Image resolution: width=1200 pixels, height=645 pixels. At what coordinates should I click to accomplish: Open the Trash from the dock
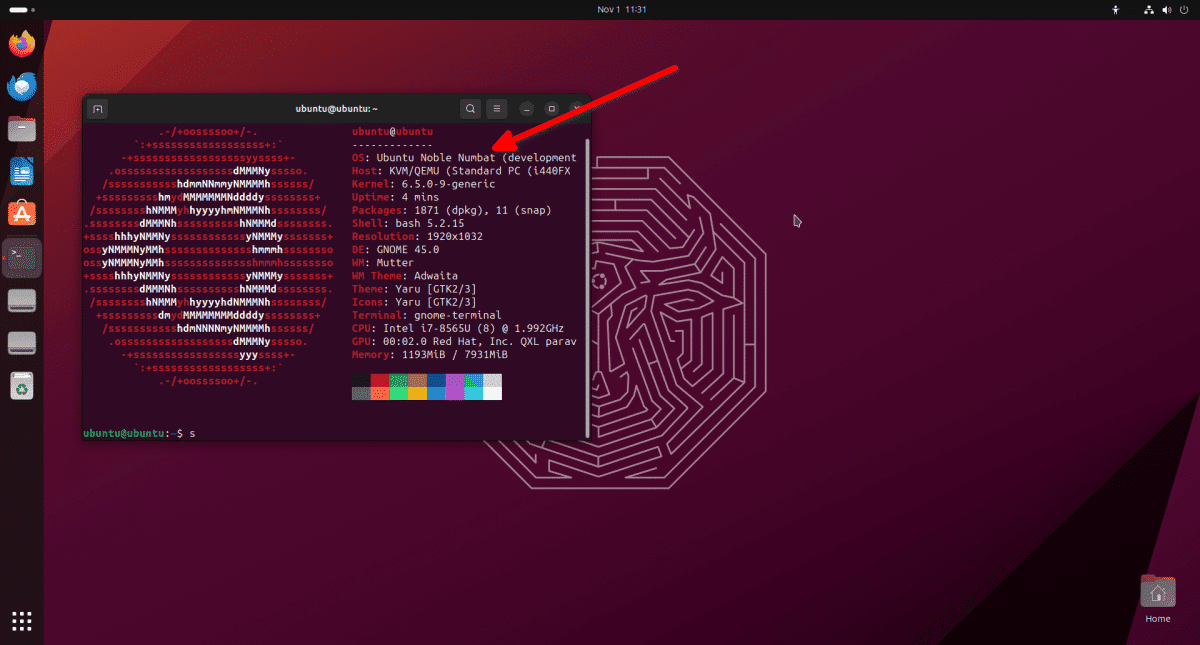tap(22, 385)
